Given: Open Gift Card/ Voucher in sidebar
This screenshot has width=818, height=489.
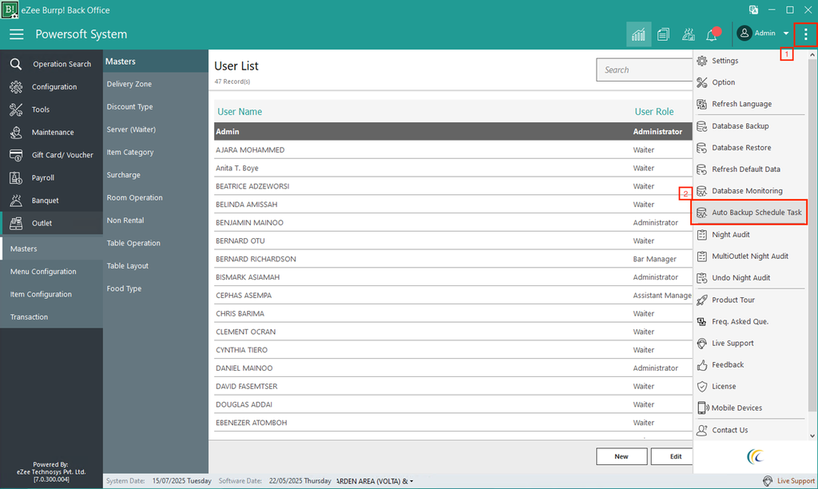Looking at the screenshot, I should [62, 155].
